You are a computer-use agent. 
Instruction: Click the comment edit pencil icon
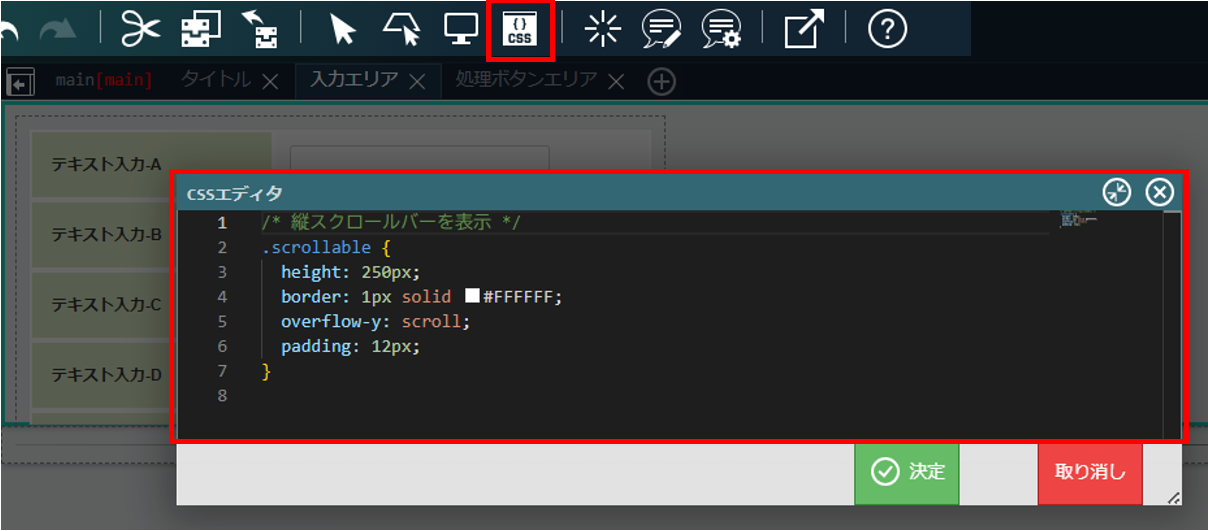point(661,30)
